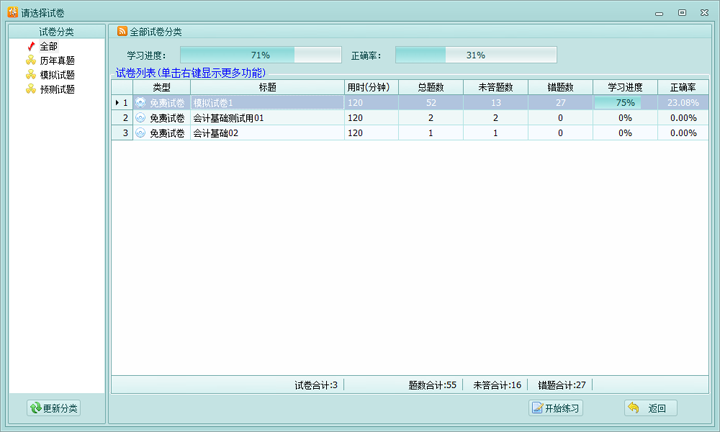The width and height of the screenshot is (720, 432).
Task: Click the yellow icon beside 预测试题
Action: 30,88
